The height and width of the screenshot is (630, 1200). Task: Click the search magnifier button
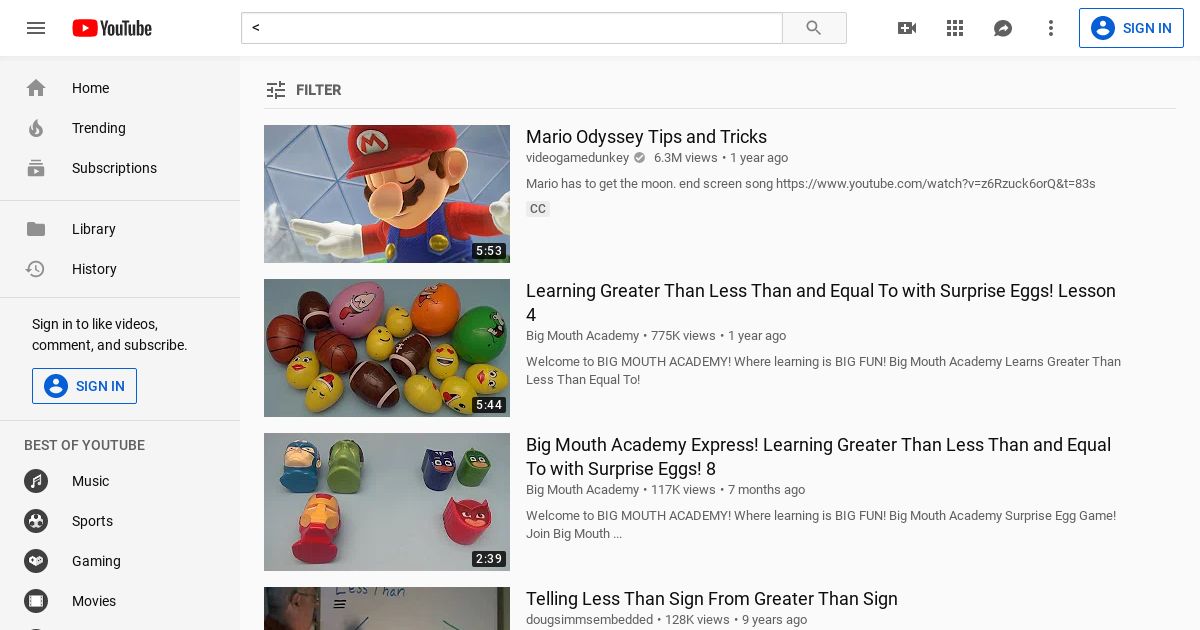(x=814, y=28)
